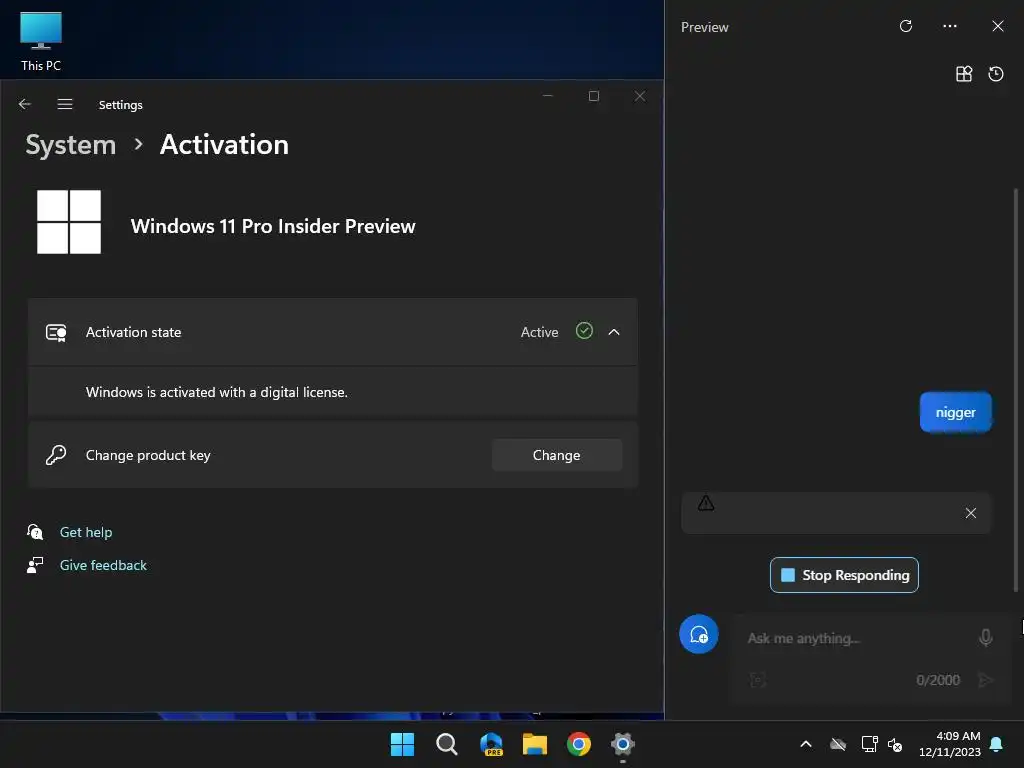Click the Get help icon
The image size is (1024, 768).
coord(35,532)
